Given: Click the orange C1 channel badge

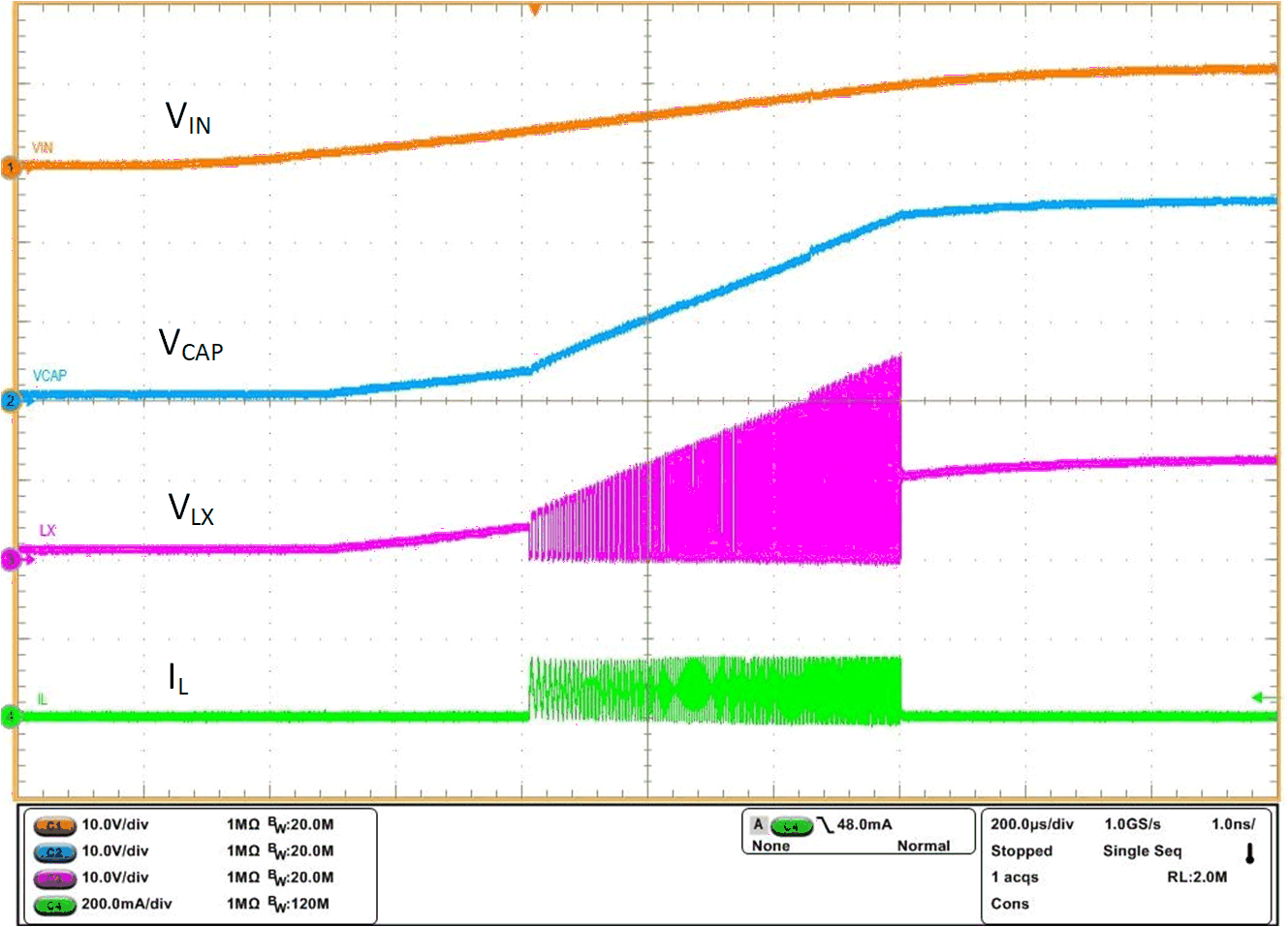Looking at the screenshot, I should pyautogui.click(x=54, y=825).
